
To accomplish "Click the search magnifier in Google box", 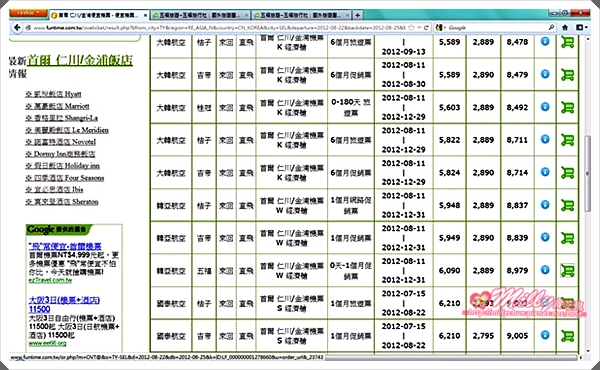I will (x=551, y=28).
